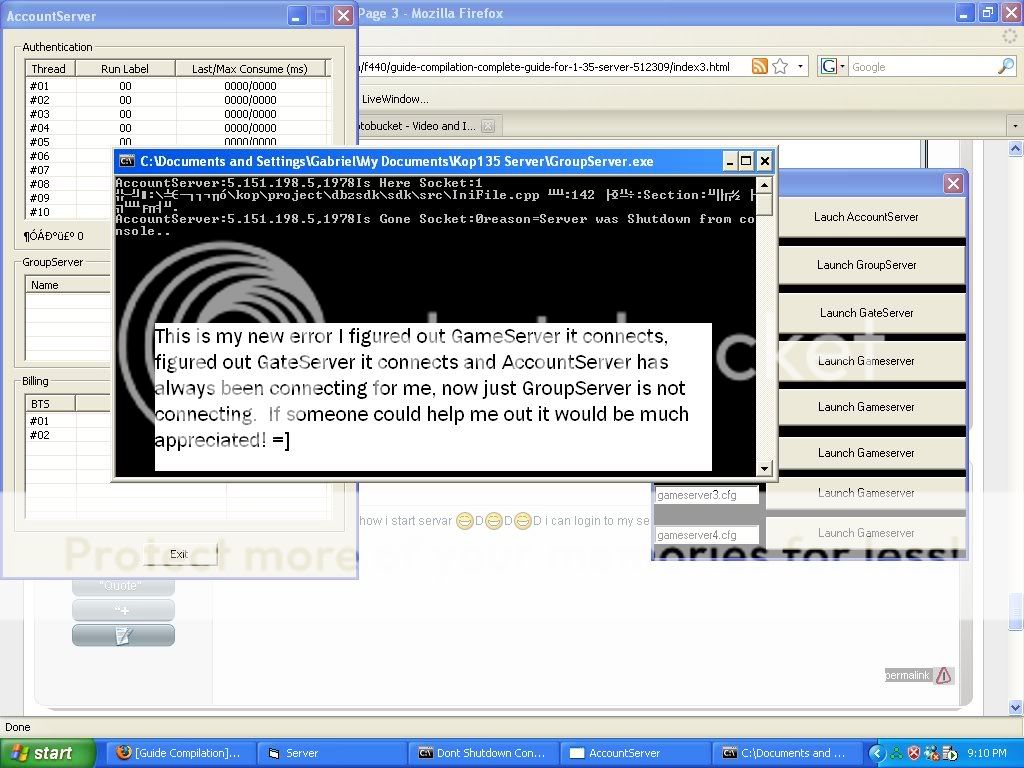The width and height of the screenshot is (1024, 768).
Task: Open the search engine selector dropdown
Action: pyautogui.click(x=842, y=67)
